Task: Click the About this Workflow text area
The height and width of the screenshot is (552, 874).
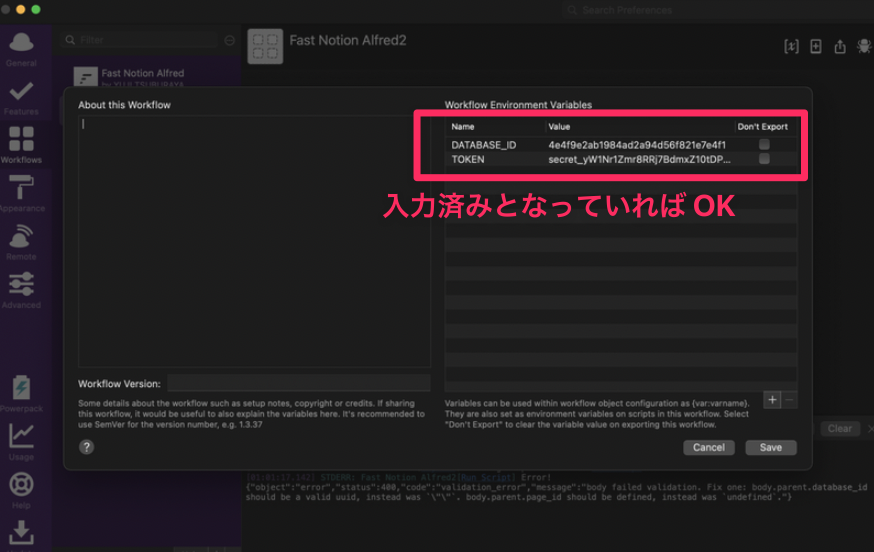Action: 255,241
